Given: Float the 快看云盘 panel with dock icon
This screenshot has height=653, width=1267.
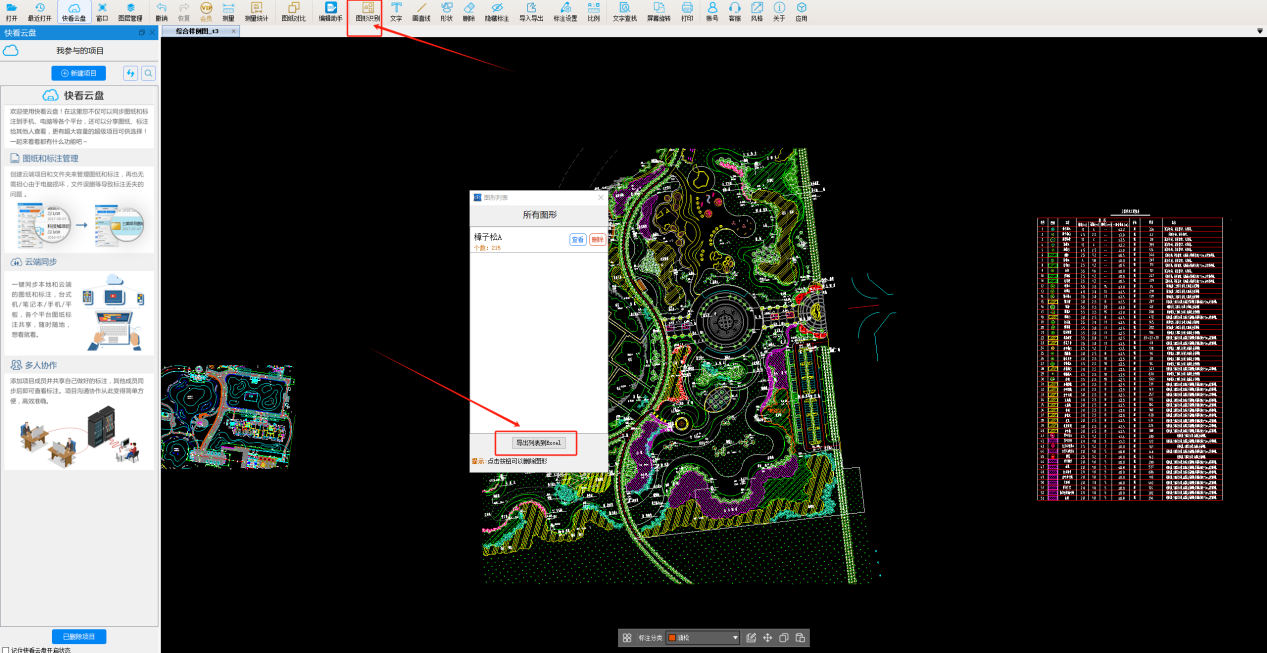Looking at the screenshot, I should [x=141, y=33].
